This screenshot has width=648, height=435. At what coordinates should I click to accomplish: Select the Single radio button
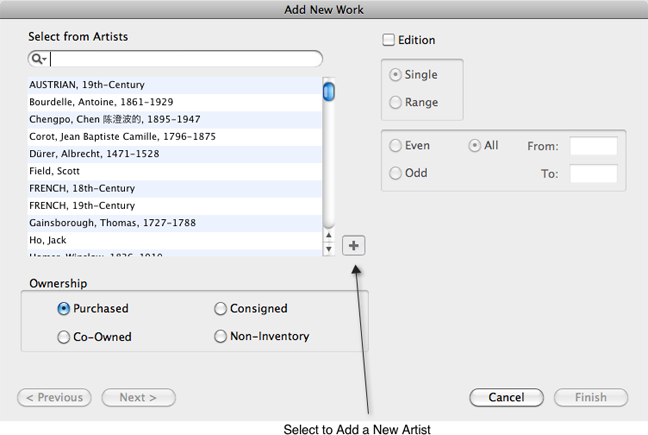tap(395, 75)
